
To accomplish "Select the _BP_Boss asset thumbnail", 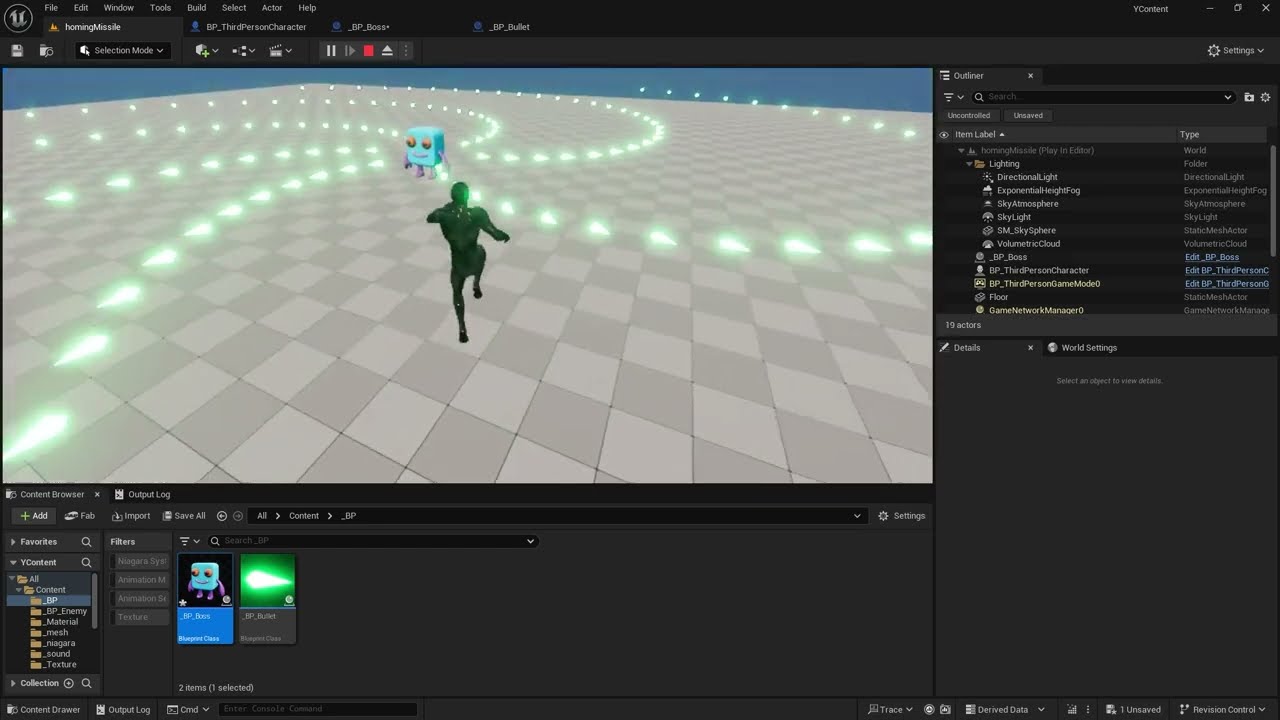I will tap(205, 598).
